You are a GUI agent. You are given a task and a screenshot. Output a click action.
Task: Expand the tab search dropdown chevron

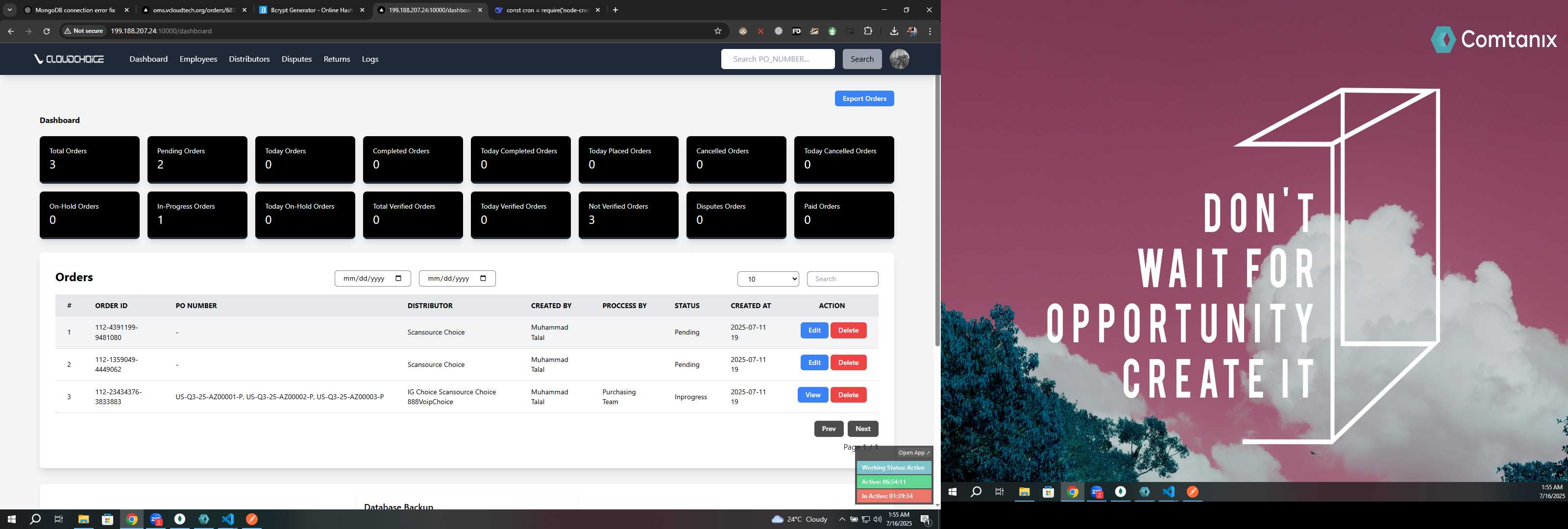pos(10,10)
